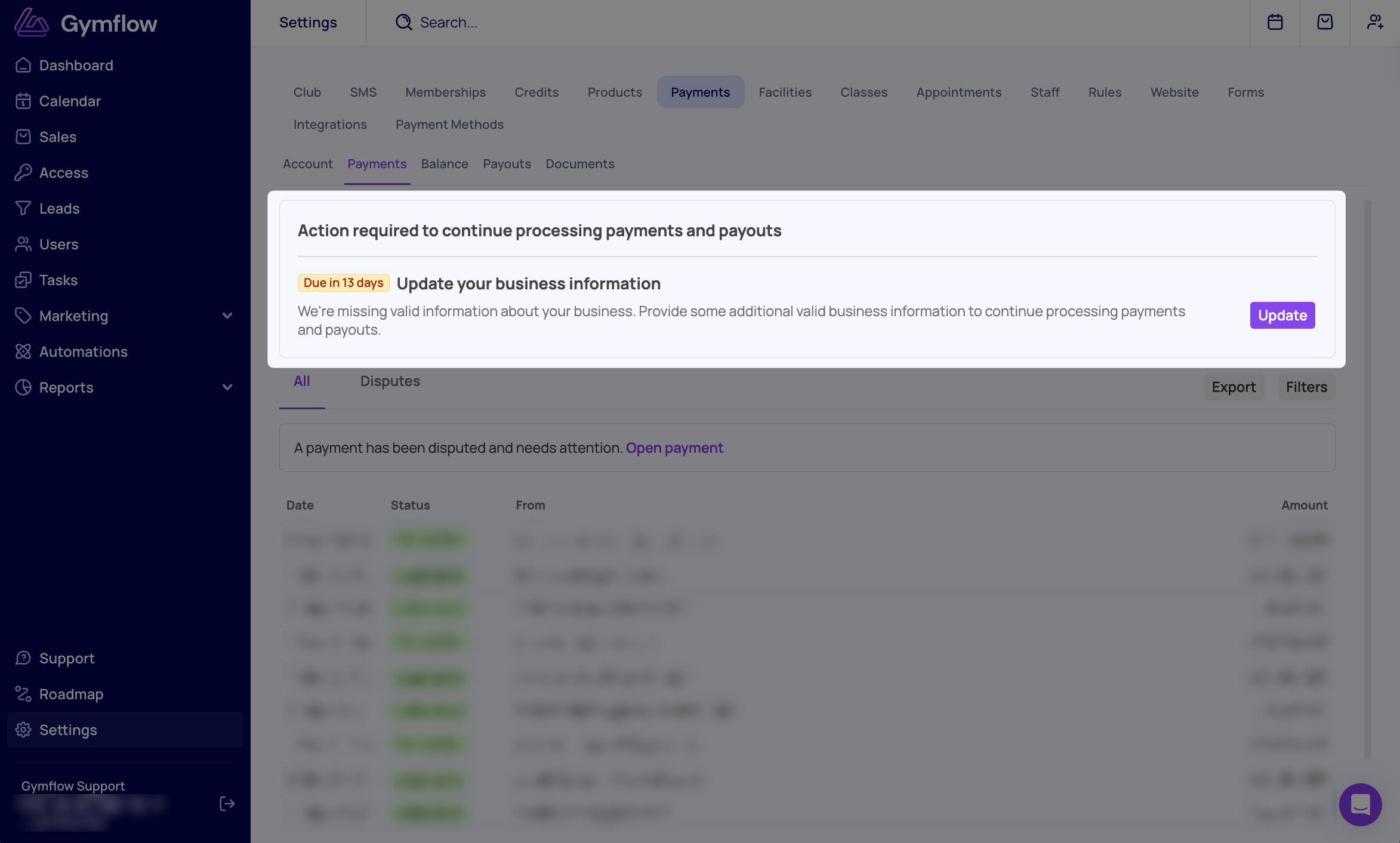Open the Integrations settings tab

pyautogui.click(x=330, y=124)
